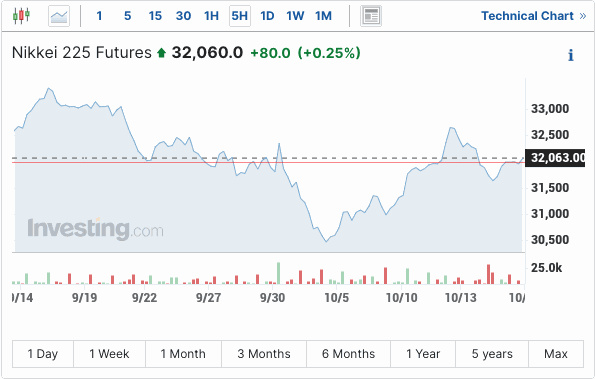Screen dimensions: 595x379
Task: Set interval to 15 minutes
Action: coord(155,16)
